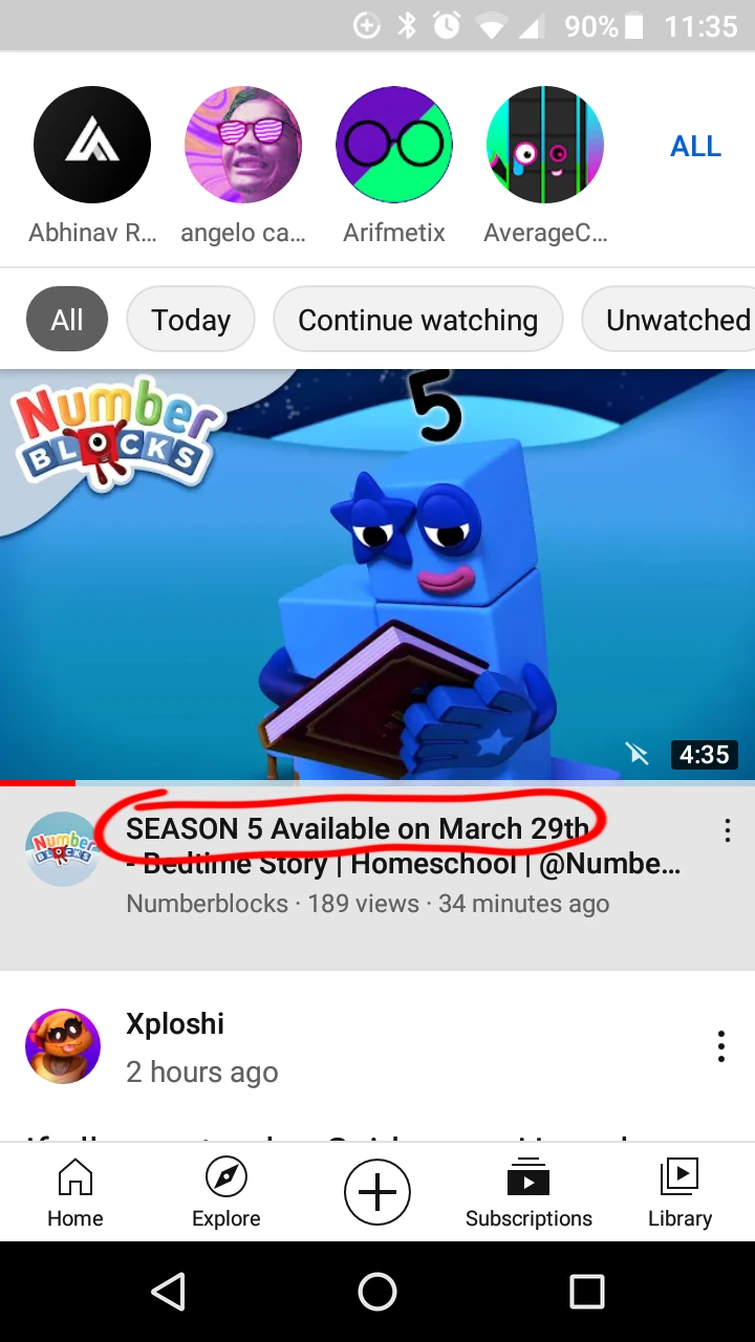View ALL subscribed channels
755x1342 pixels.
pos(695,146)
